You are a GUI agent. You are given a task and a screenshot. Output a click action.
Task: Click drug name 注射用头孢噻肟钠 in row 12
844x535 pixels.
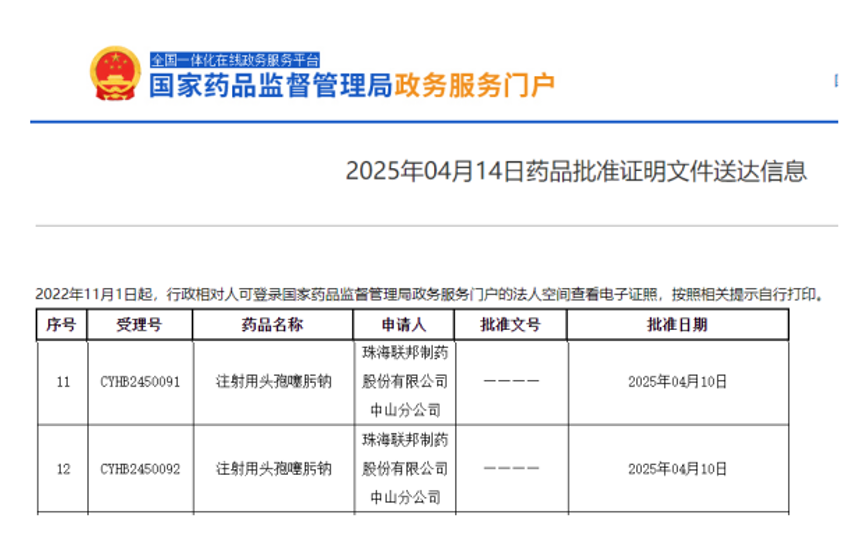[273, 469]
